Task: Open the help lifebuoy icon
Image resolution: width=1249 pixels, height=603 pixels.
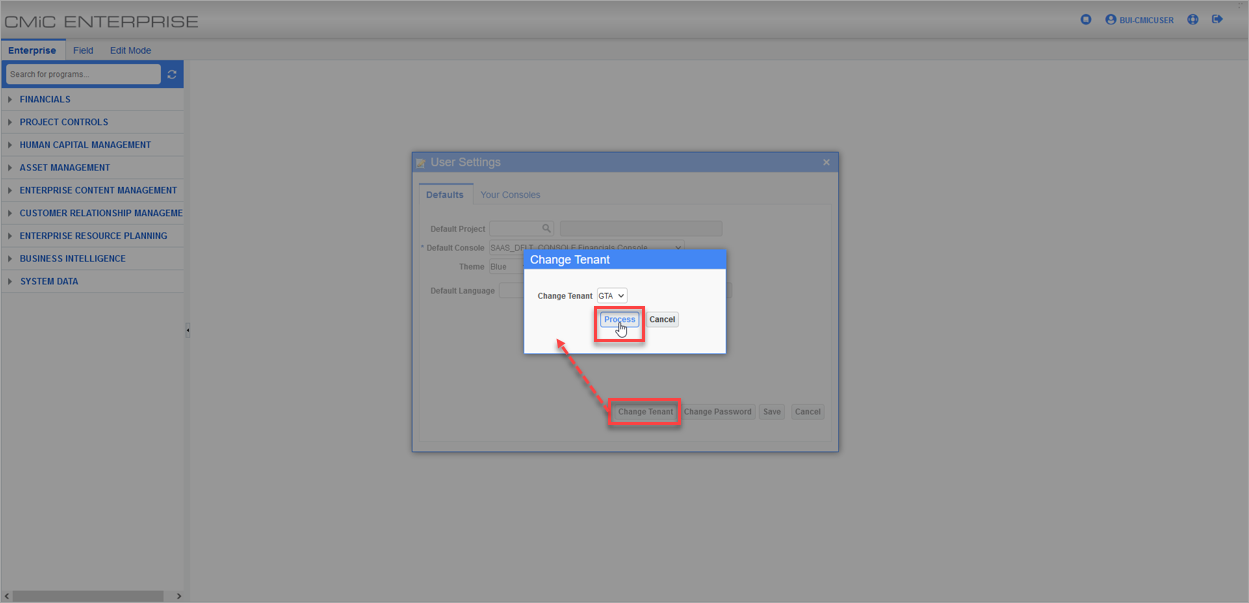Action: point(1193,20)
